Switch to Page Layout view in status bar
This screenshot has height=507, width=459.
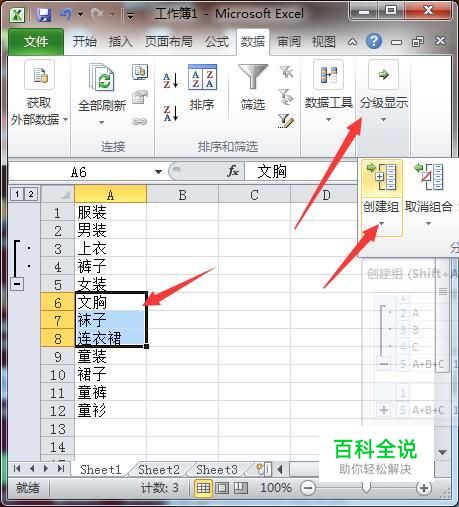222,488
